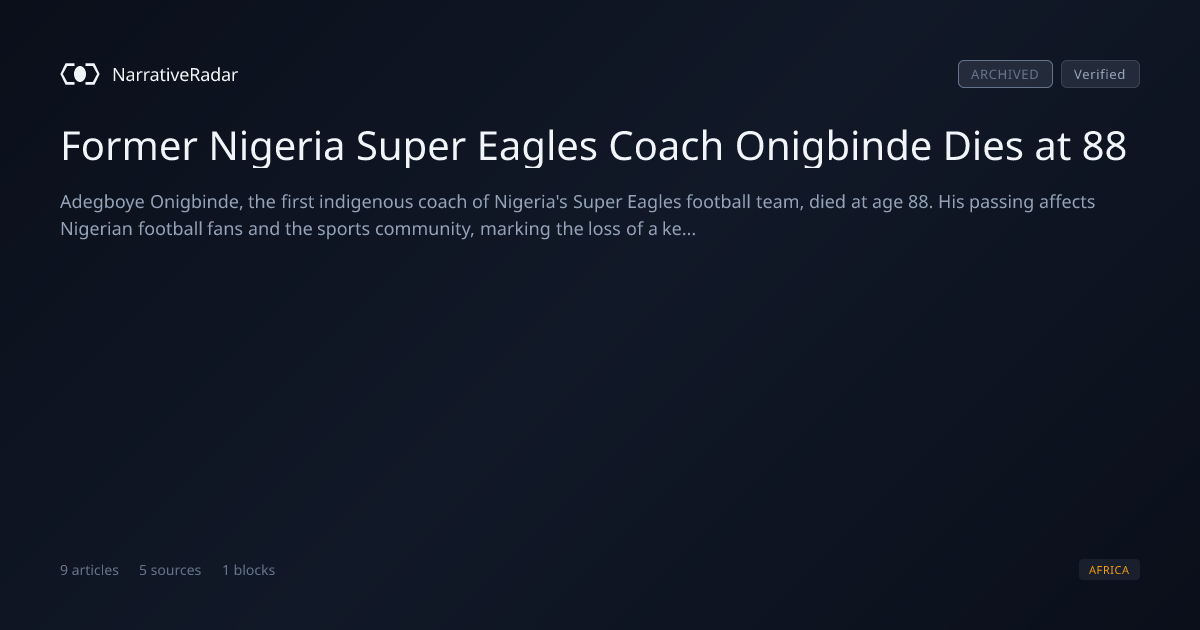Select the ARCHIVED status badge
Viewport: 1200px width, 630px height.
[1005, 74]
